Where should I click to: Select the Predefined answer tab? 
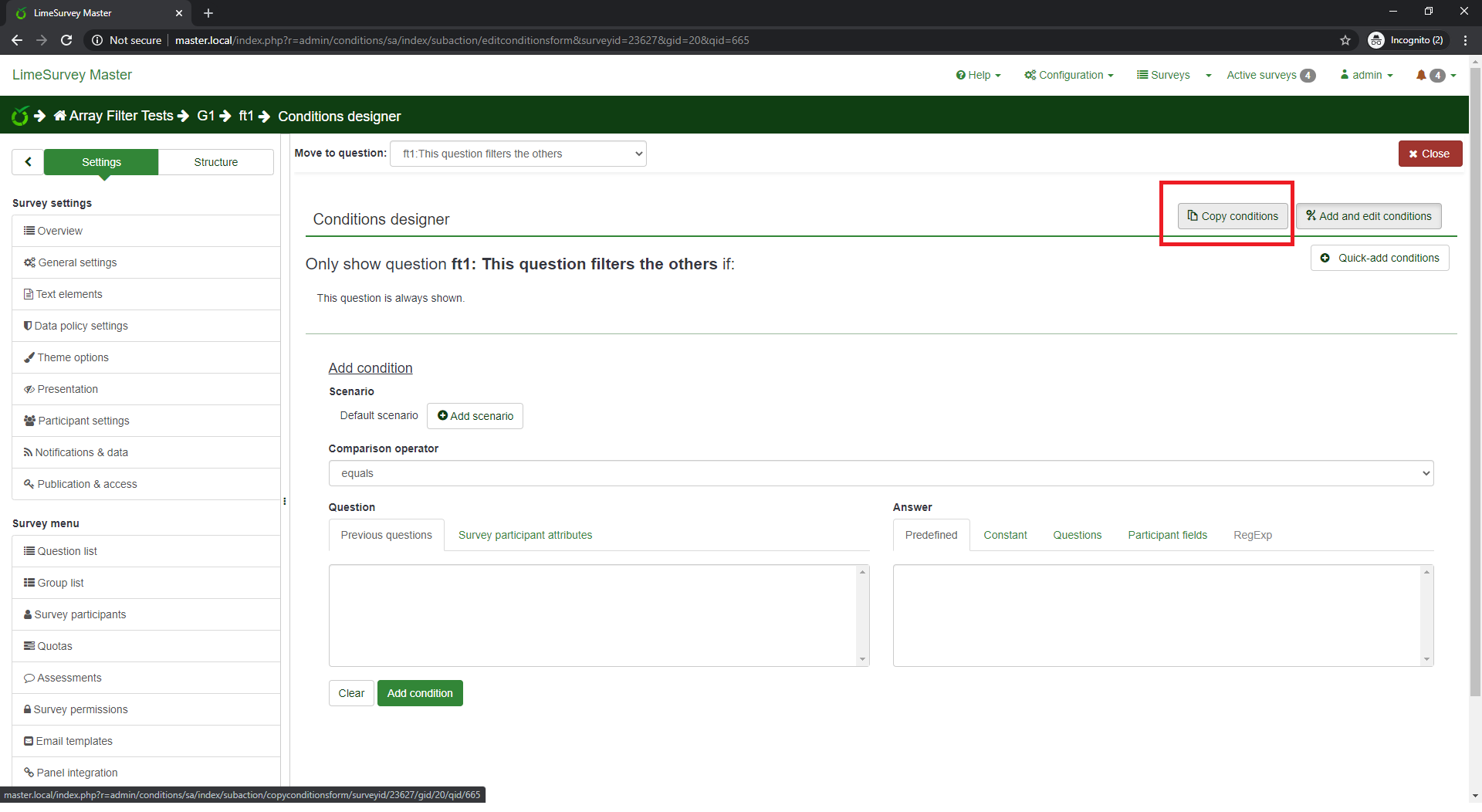click(932, 535)
